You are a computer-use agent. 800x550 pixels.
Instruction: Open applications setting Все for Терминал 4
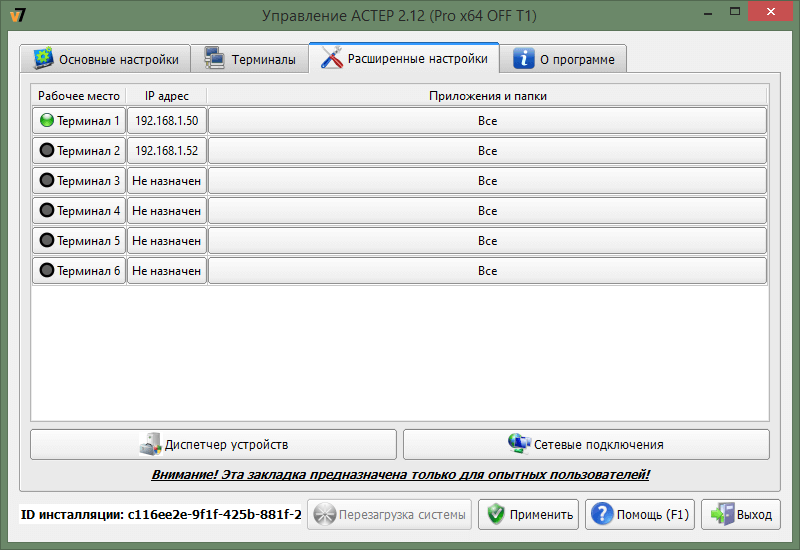click(x=487, y=211)
